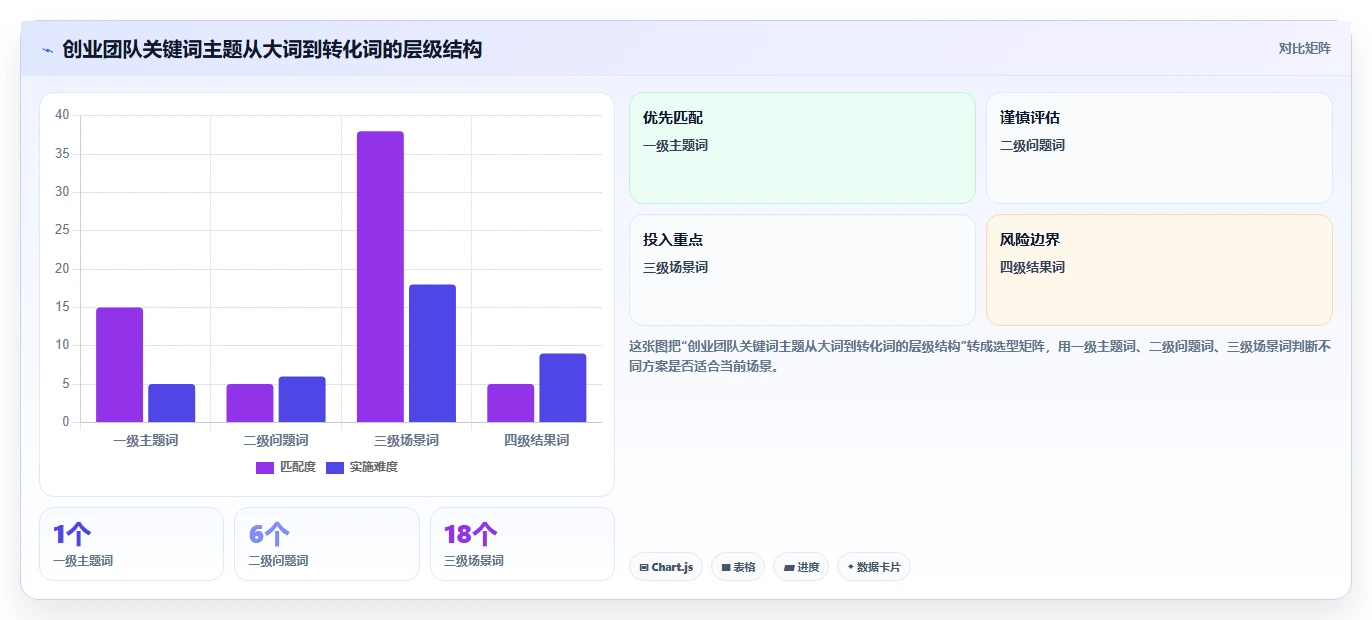Click the 进度 tag chip
The image size is (1372, 620).
(x=801, y=567)
